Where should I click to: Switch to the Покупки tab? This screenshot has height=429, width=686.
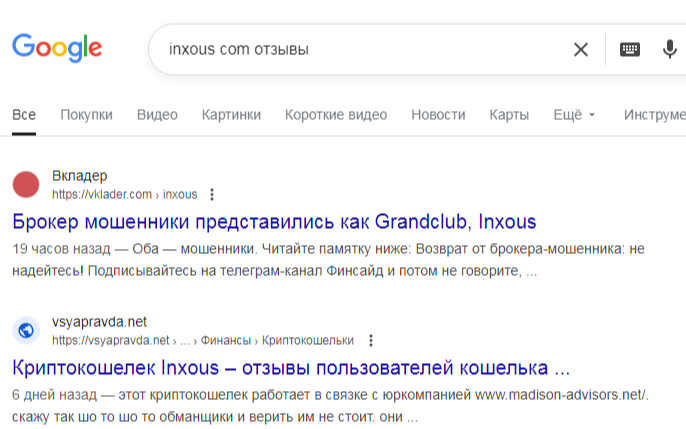click(86, 115)
